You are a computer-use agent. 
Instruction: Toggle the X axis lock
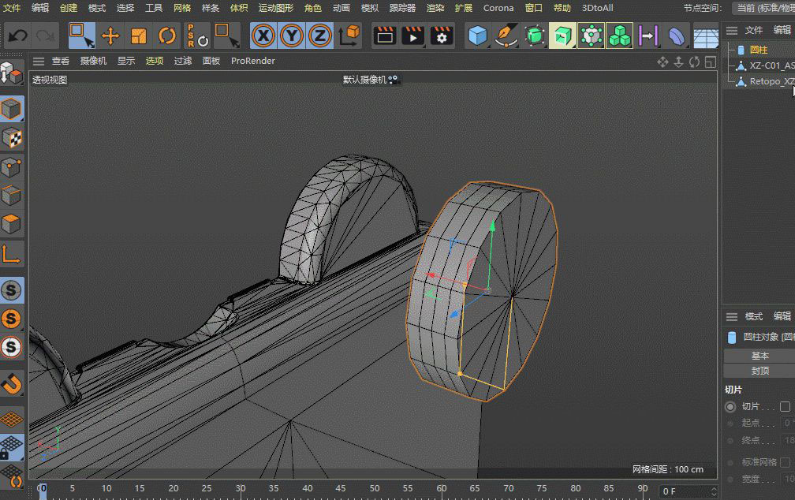tap(264, 36)
